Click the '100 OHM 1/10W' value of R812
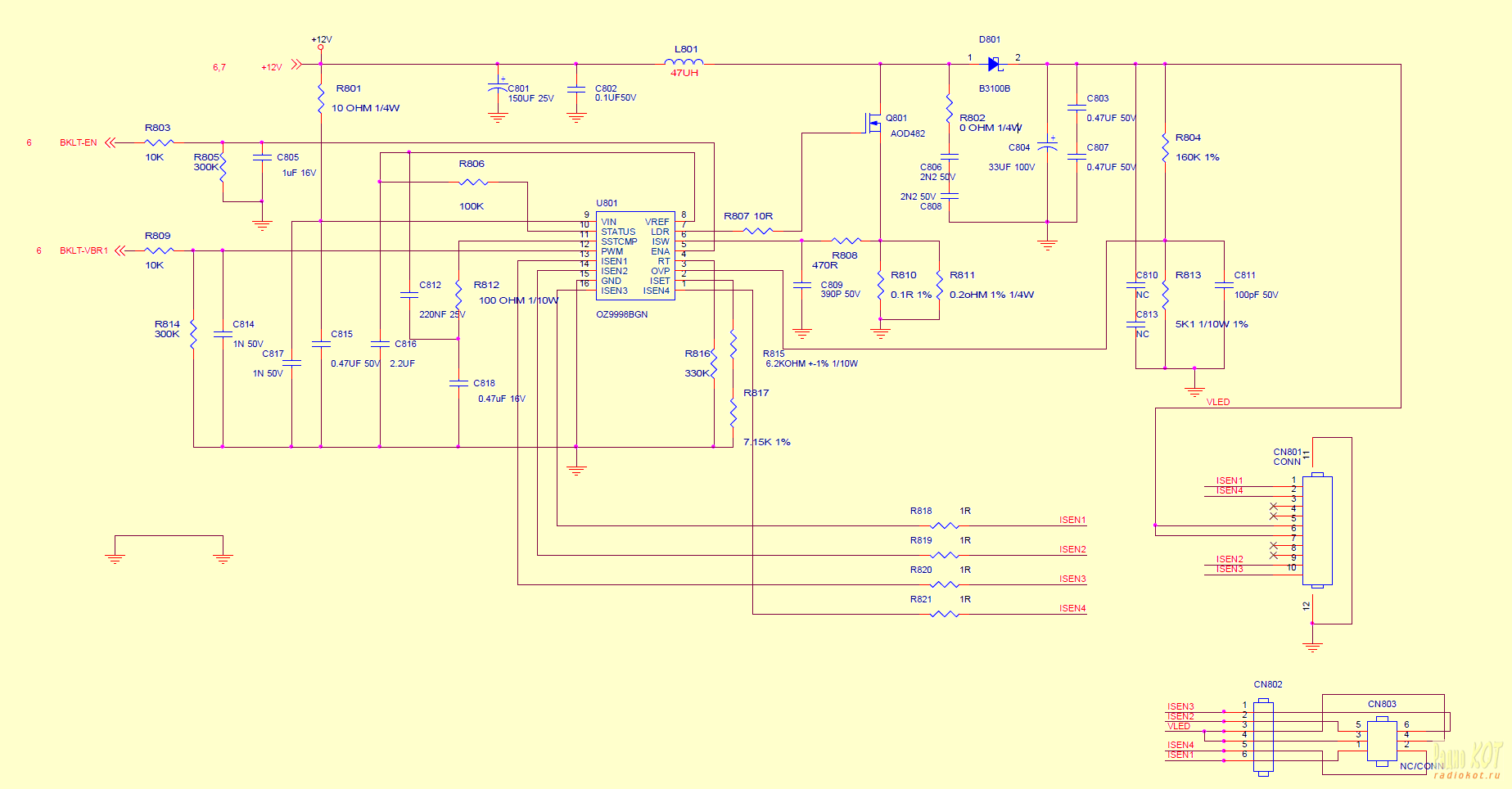The height and width of the screenshot is (789, 1512). point(518,300)
